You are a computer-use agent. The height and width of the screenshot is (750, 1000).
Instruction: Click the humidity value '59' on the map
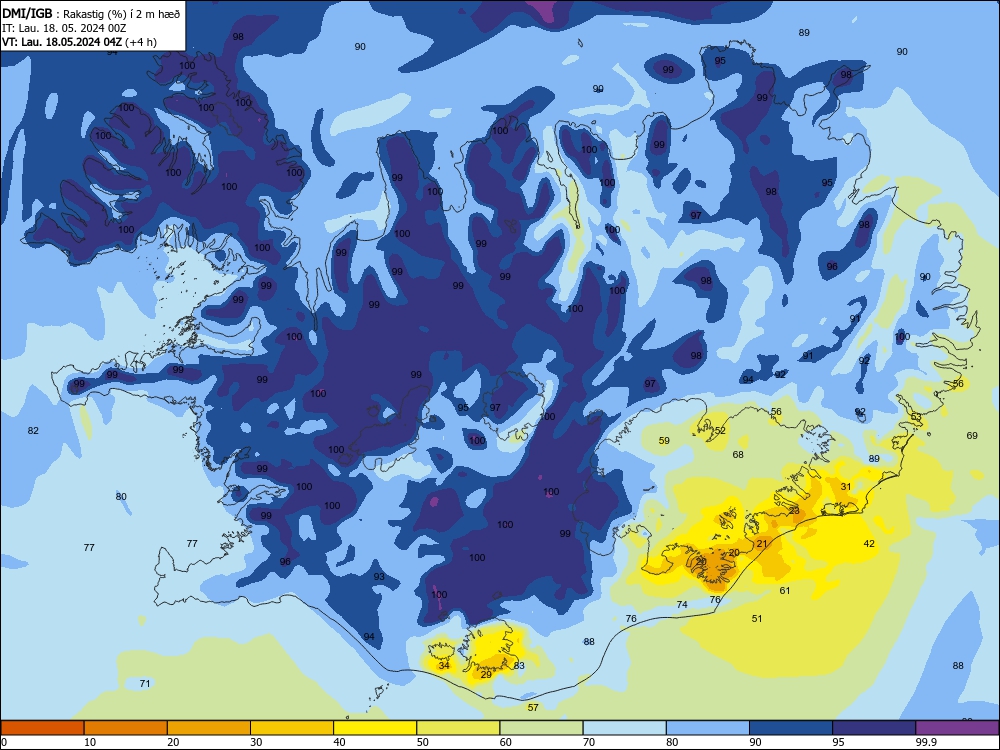(664, 440)
